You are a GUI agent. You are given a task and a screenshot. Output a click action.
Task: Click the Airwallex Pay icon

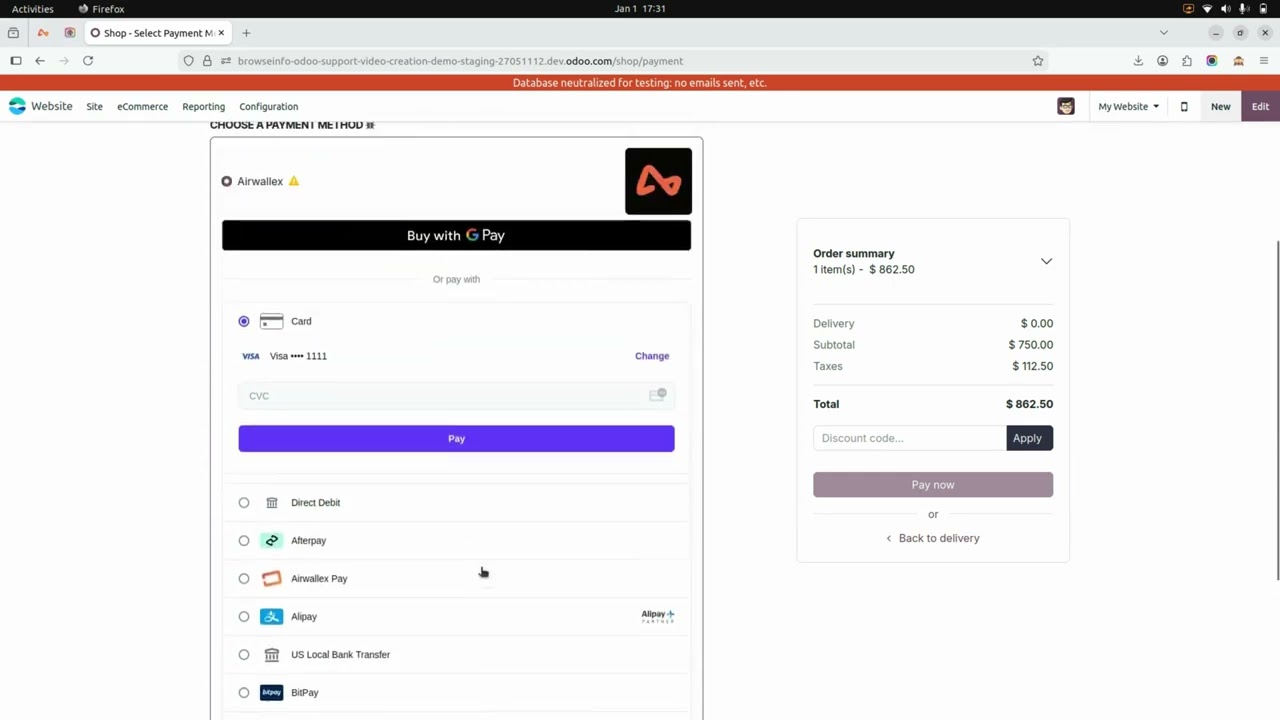coord(271,579)
